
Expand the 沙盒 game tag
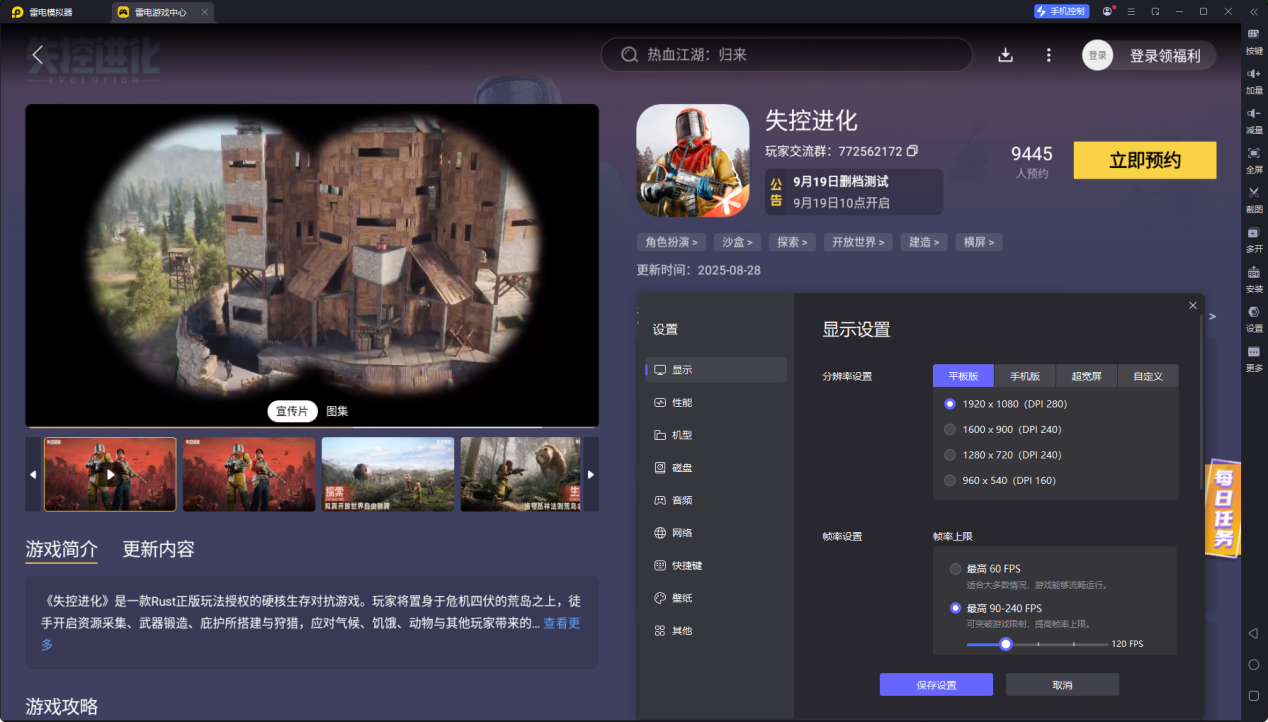coord(737,241)
